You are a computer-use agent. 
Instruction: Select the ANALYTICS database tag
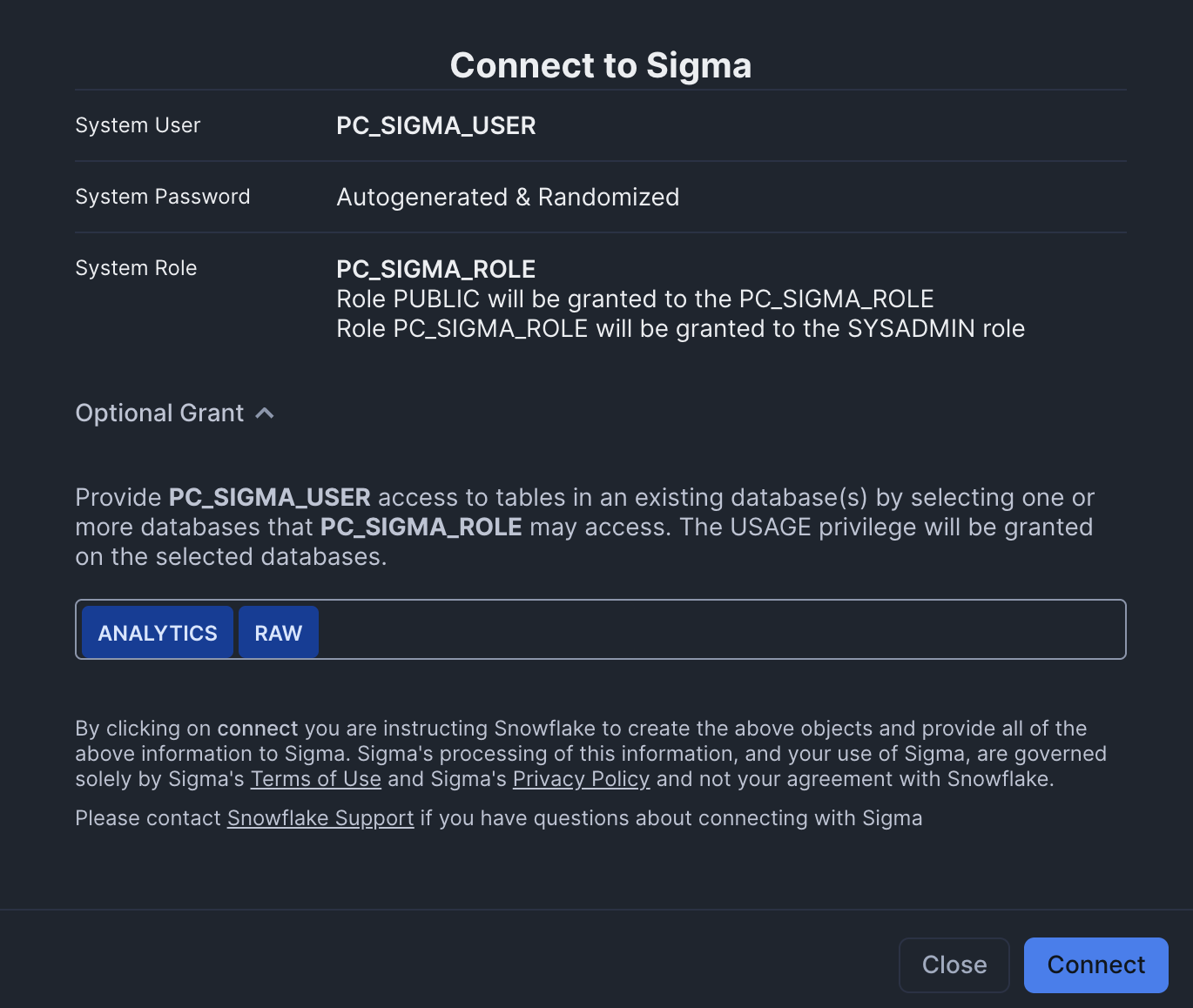coord(158,633)
